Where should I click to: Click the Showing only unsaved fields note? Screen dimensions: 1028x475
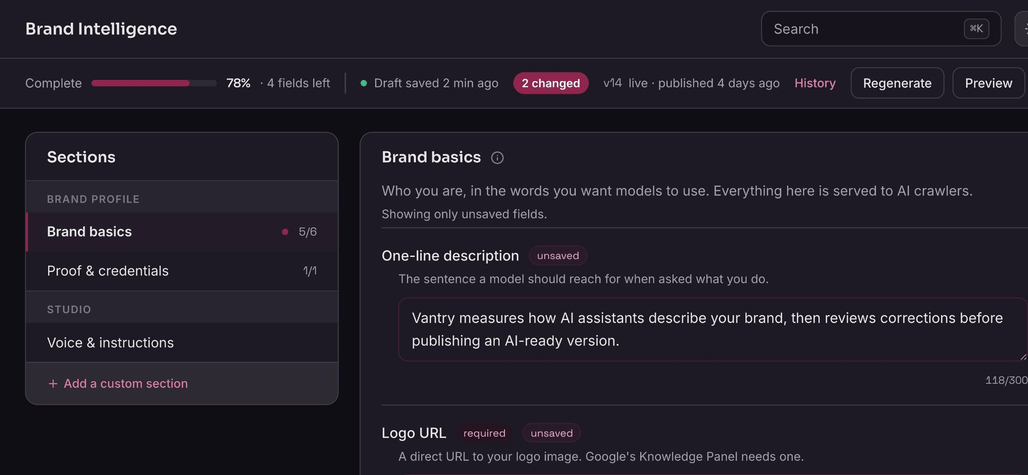pos(464,214)
